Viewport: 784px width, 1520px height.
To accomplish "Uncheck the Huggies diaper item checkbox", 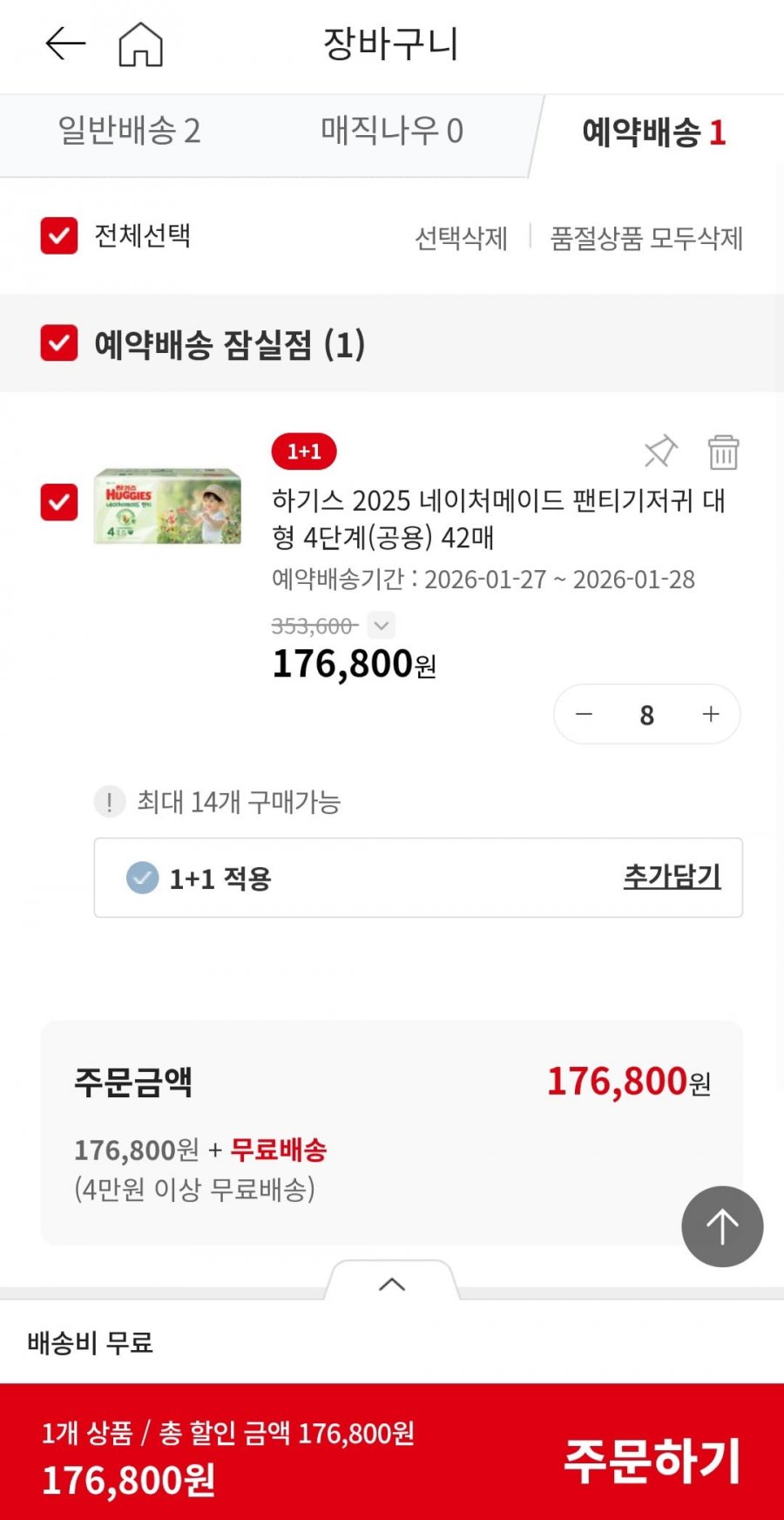I will pos(59,503).
